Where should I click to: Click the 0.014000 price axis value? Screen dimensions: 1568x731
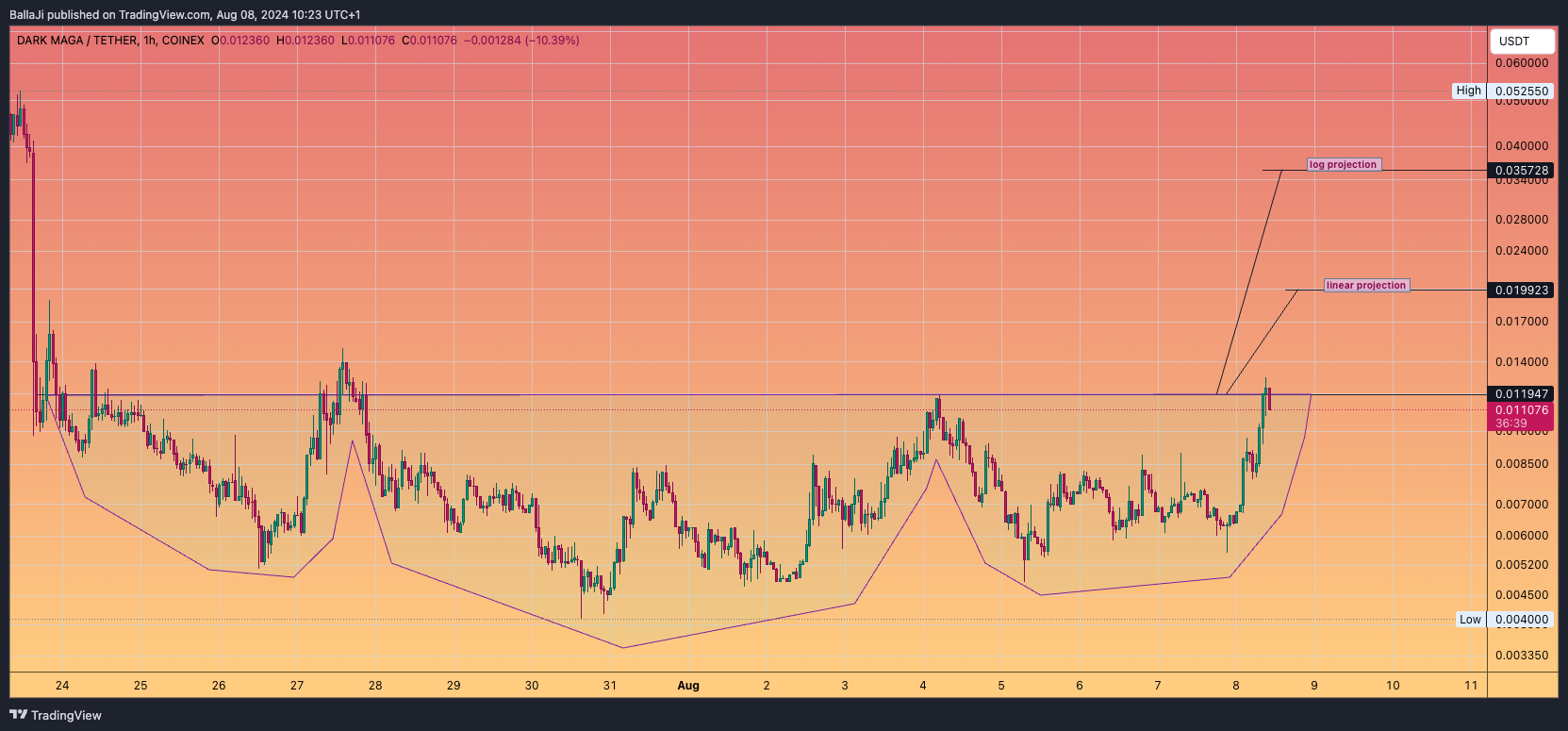tap(1522, 362)
